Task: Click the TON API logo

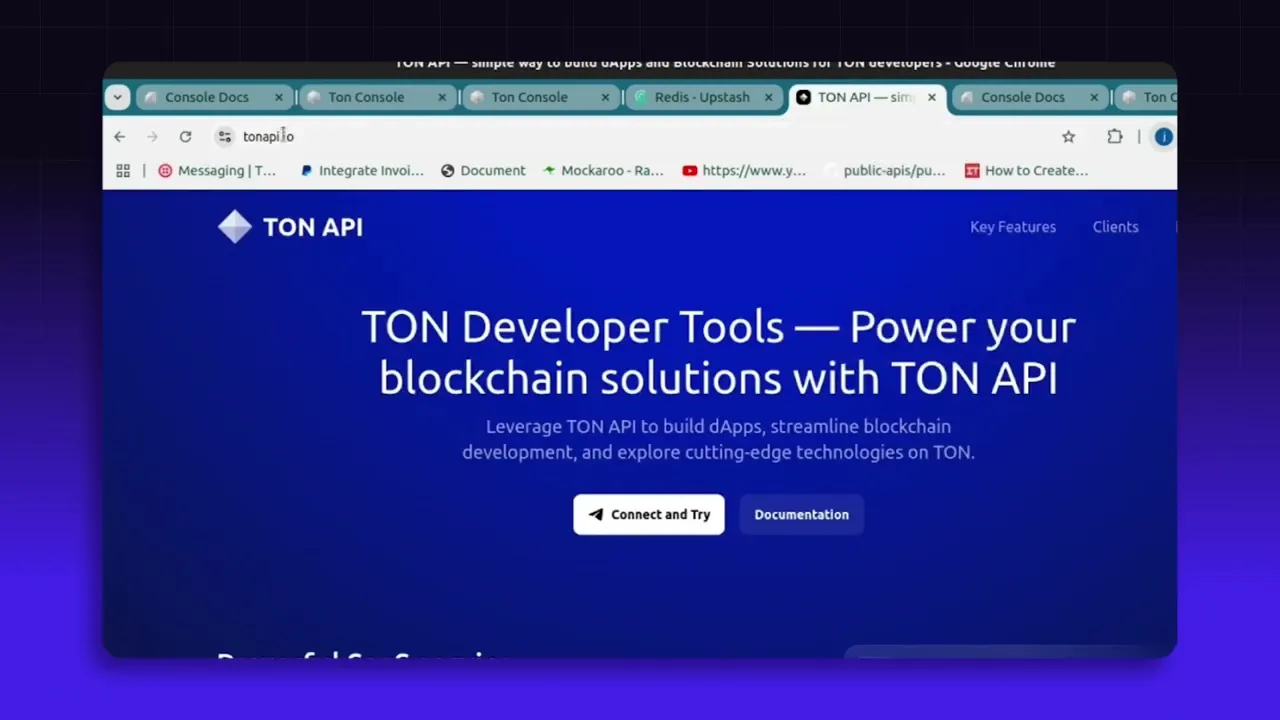Action: coord(290,227)
